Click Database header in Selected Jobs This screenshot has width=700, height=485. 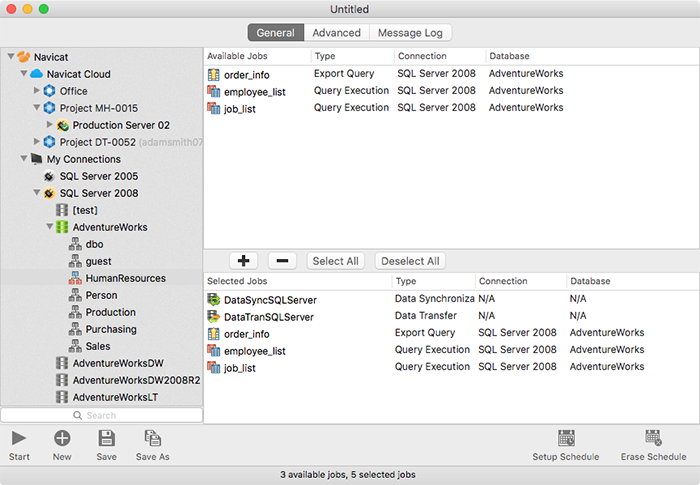tap(633, 281)
